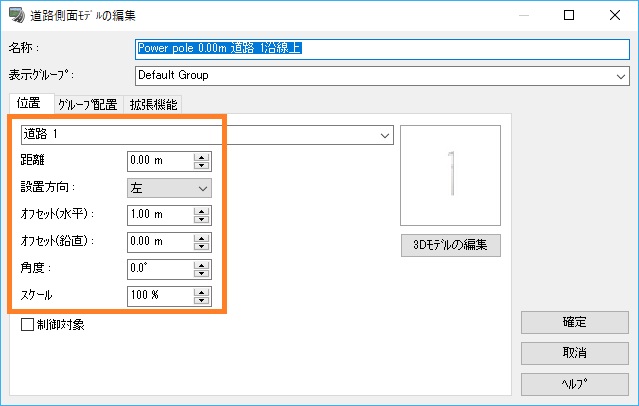The height and width of the screenshot is (406, 639).
Task: Close the 道路側面モデルの編集 dialog
Action: pyautogui.click(x=615, y=15)
